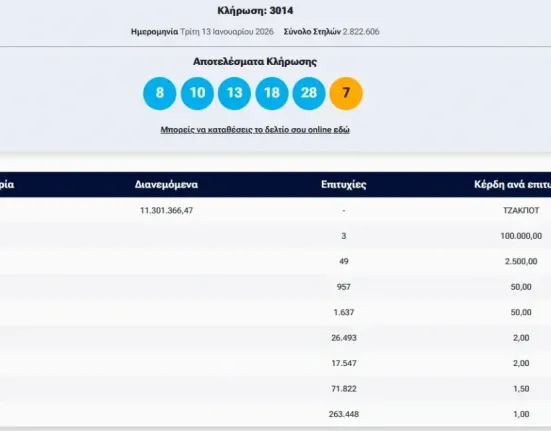Select the 50,00 prize in the 957 row
Screen dimensions: 551x431
(x=521, y=287)
